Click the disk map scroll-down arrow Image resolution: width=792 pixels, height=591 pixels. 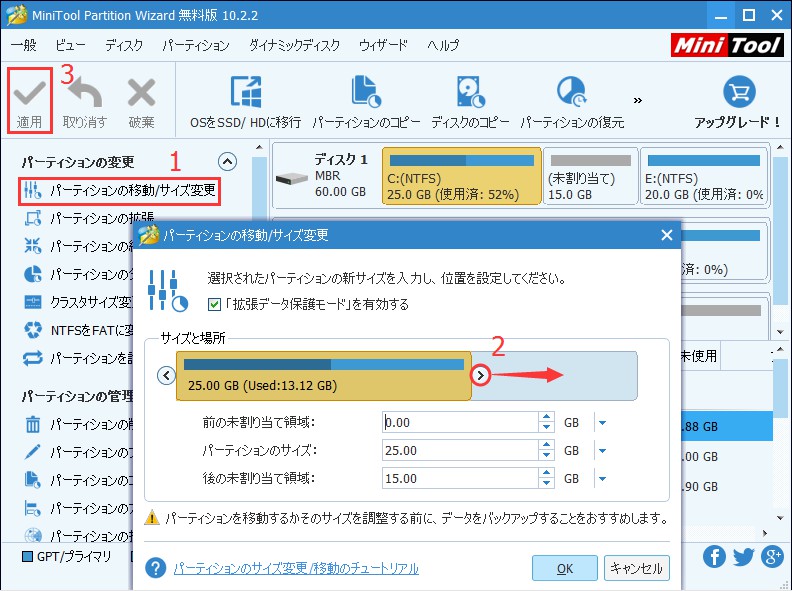point(780,332)
